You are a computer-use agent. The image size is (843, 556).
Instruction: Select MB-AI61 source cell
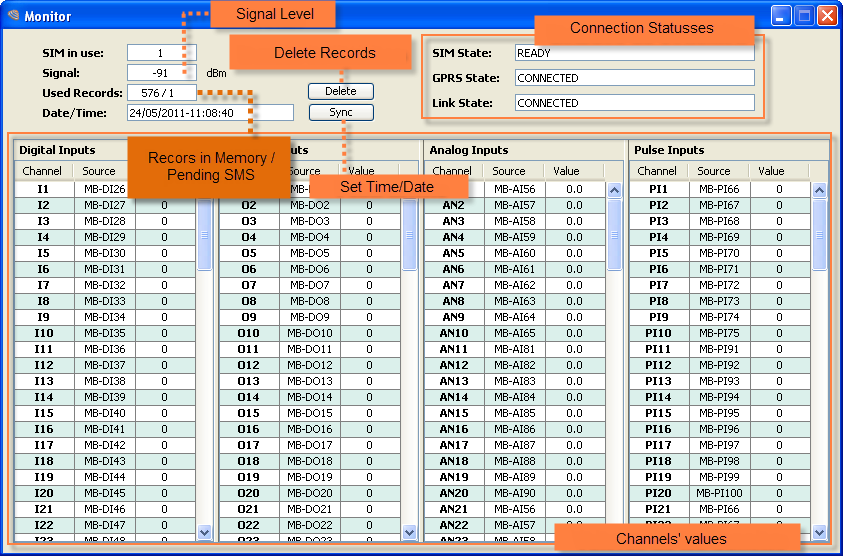[x=515, y=269]
